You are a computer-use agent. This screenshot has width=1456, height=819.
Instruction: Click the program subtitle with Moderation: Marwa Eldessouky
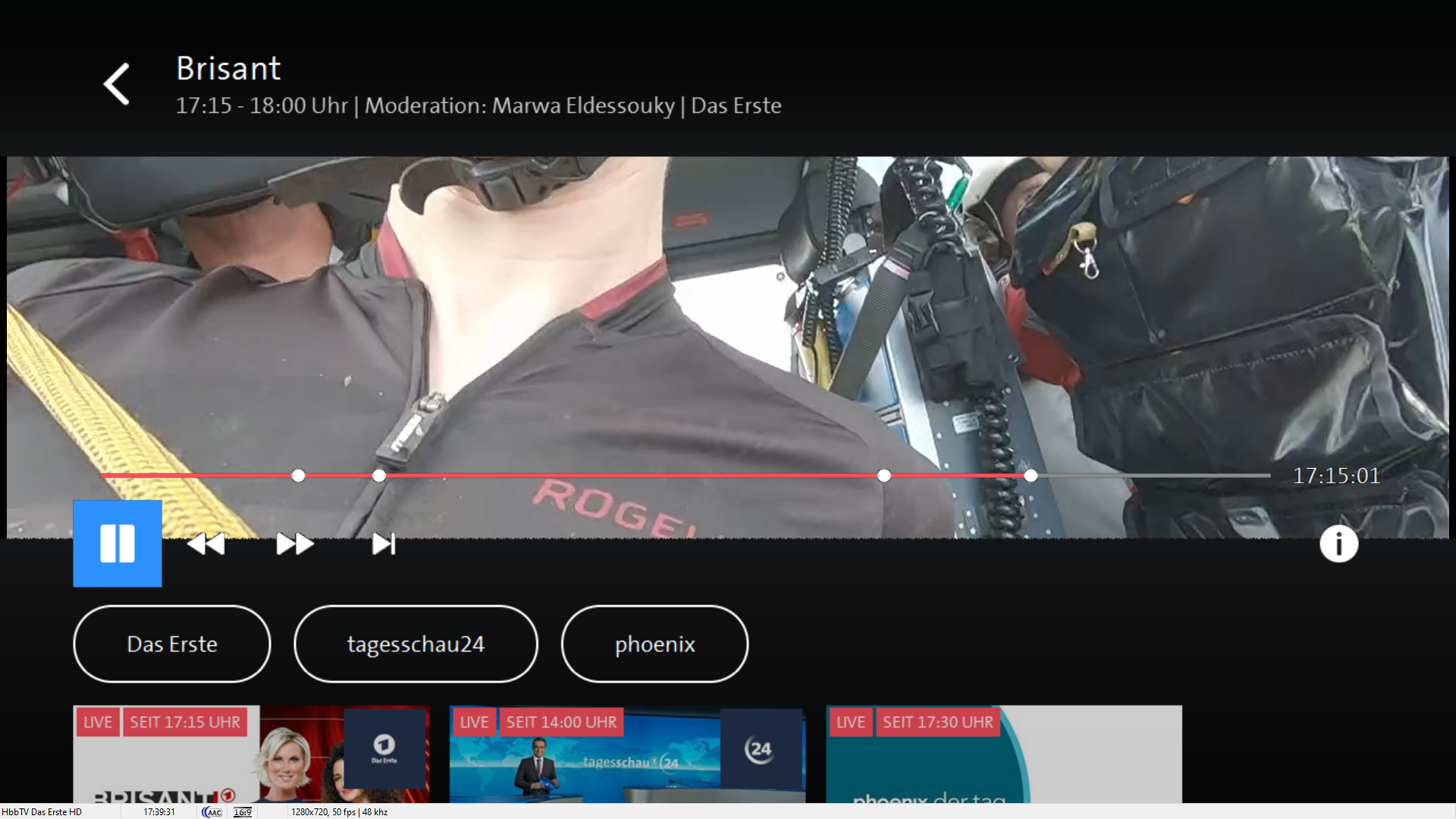(x=479, y=105)
